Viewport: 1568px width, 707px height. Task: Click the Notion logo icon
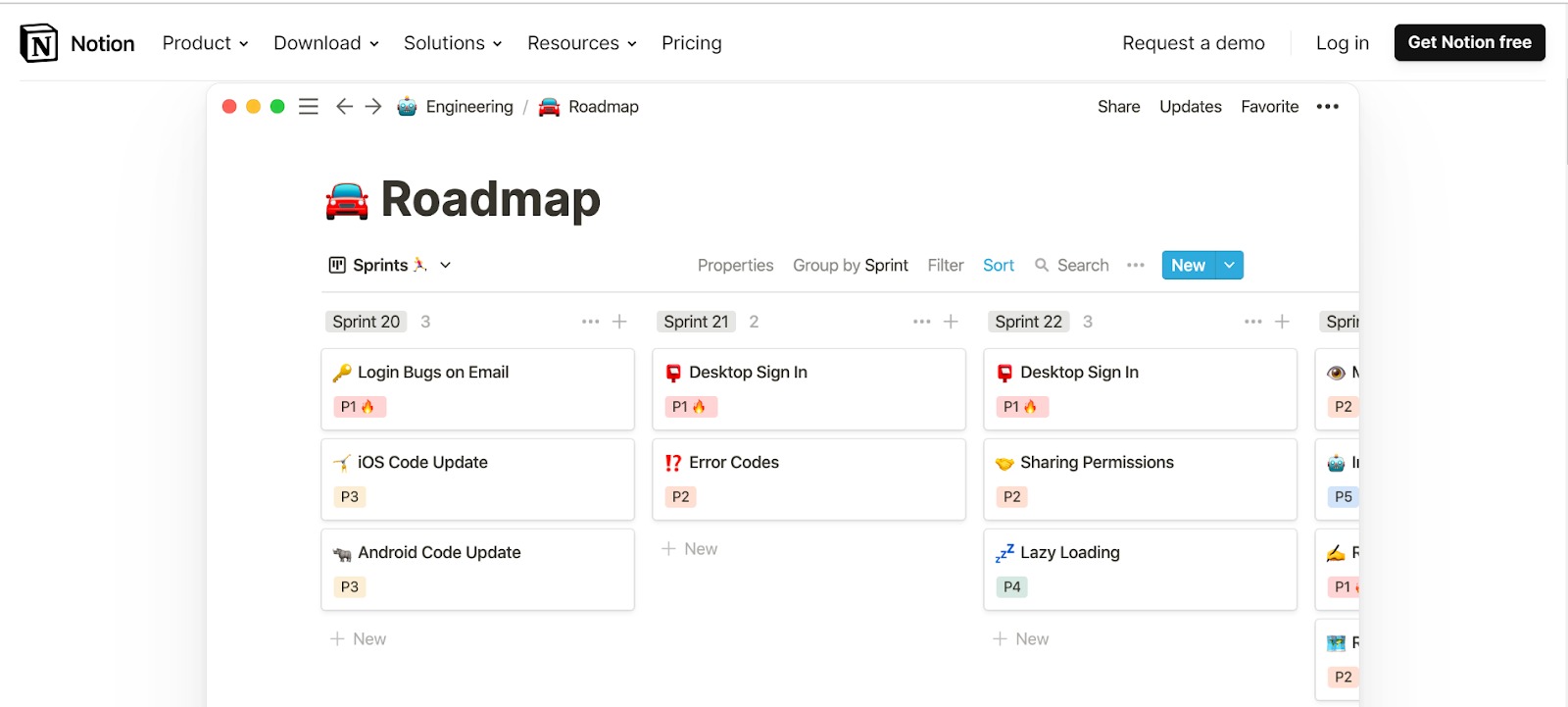tap(39, 43)
